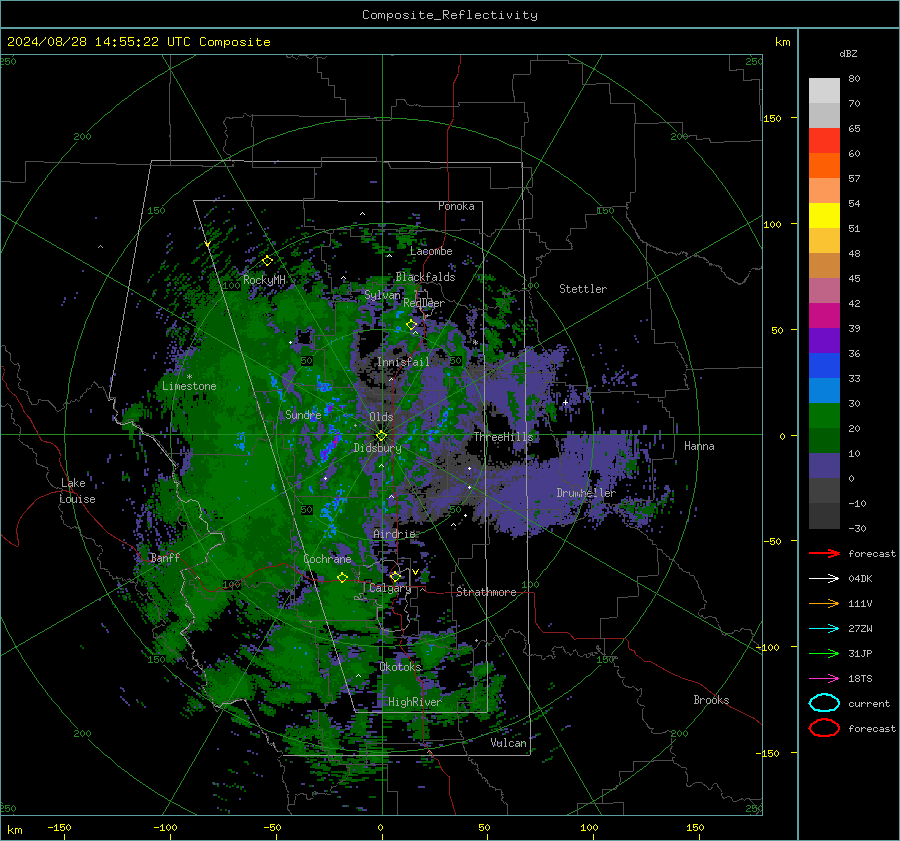Select the magenta 39 dBZ color swatch
Viewport: 900px width, 841px height.
(824, 316)
